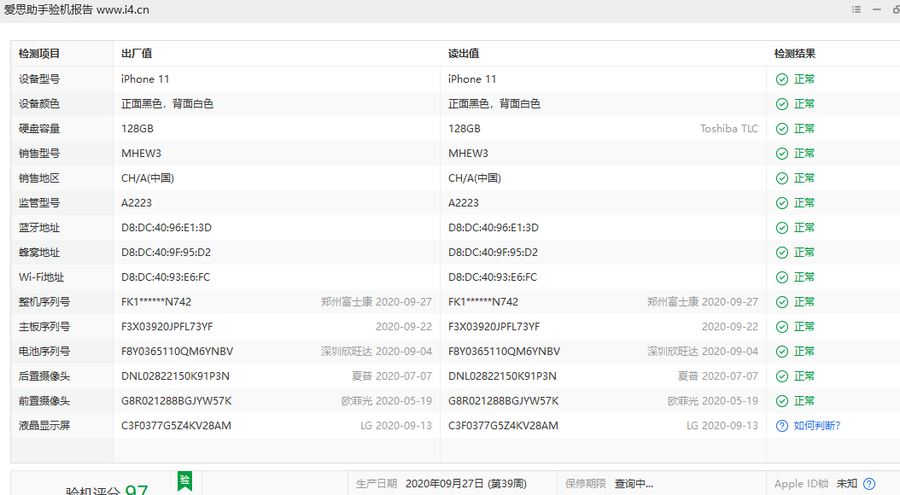900x495 pixels.
Task: Click green check icon in 设备颜色 row
Action: (782, 104)
